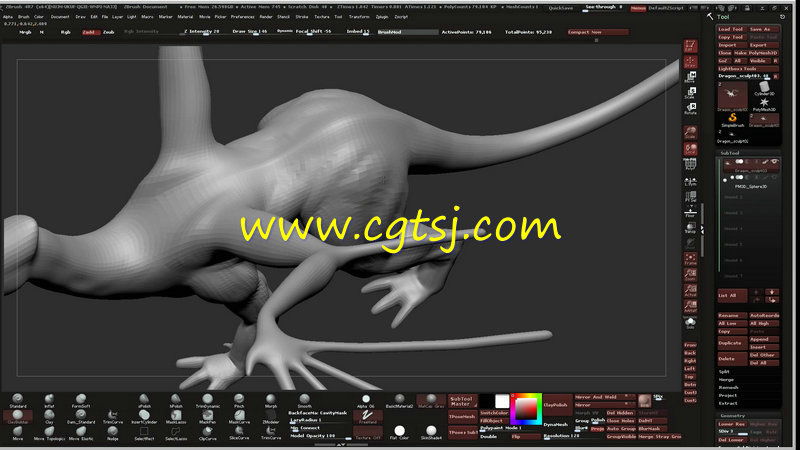Toggle the Mrgb channel button
The height and width of the screenshot is (450, 800).
(x=26, y=32)
